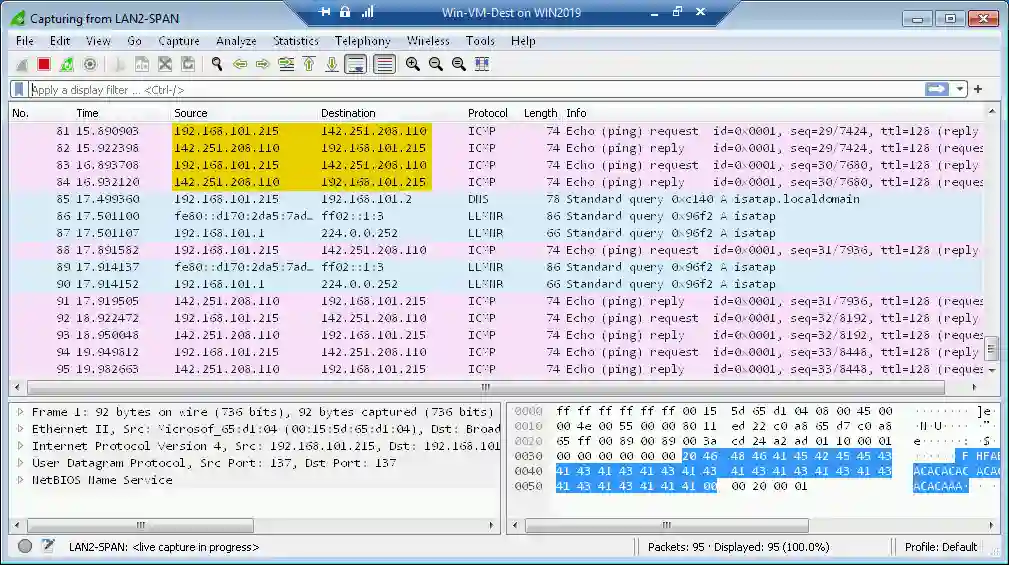Open the Capture menu
Screen dimensions: 1009x565
179,41
